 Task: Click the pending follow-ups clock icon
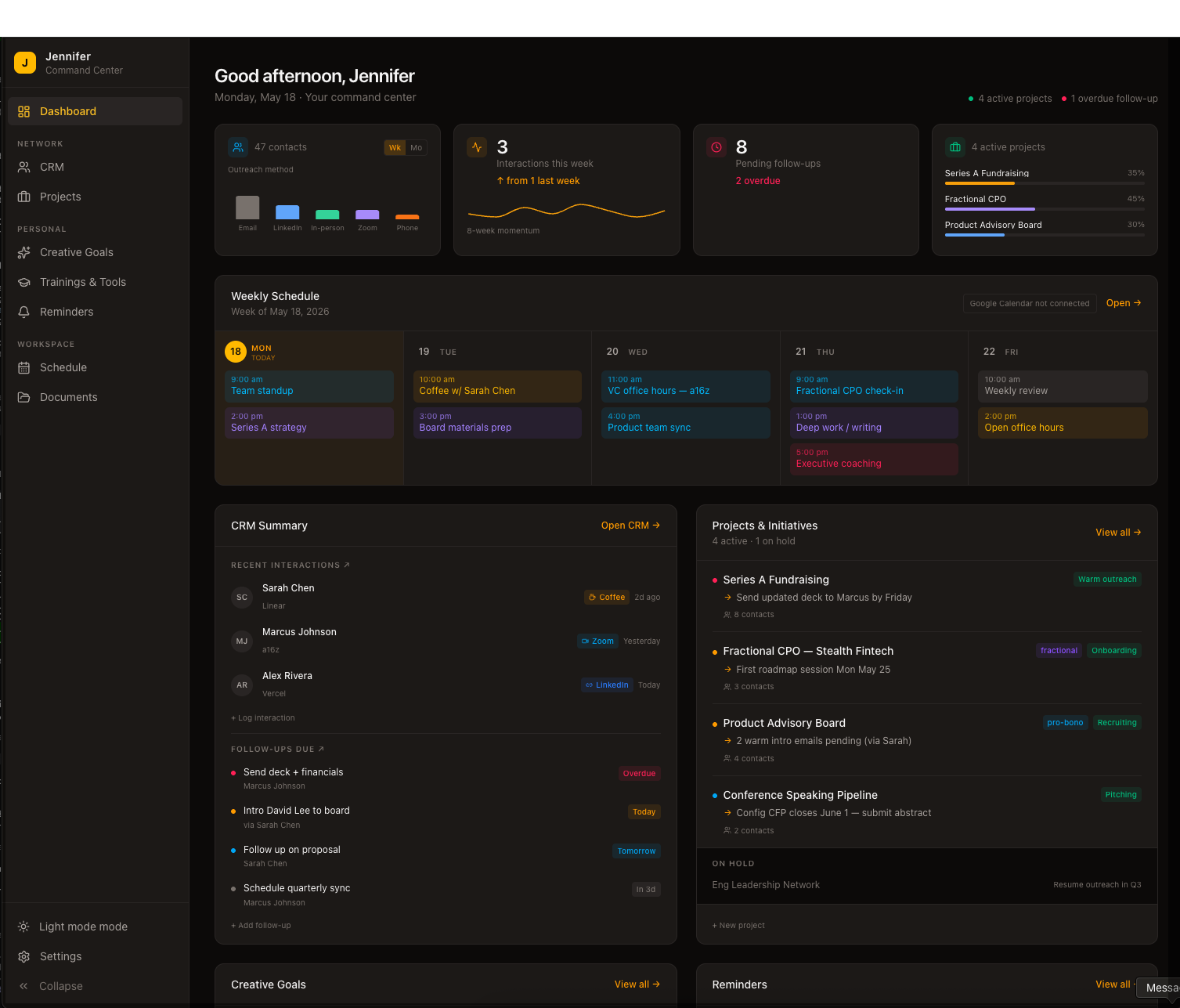pyautogui.click(x=716, y=147)
